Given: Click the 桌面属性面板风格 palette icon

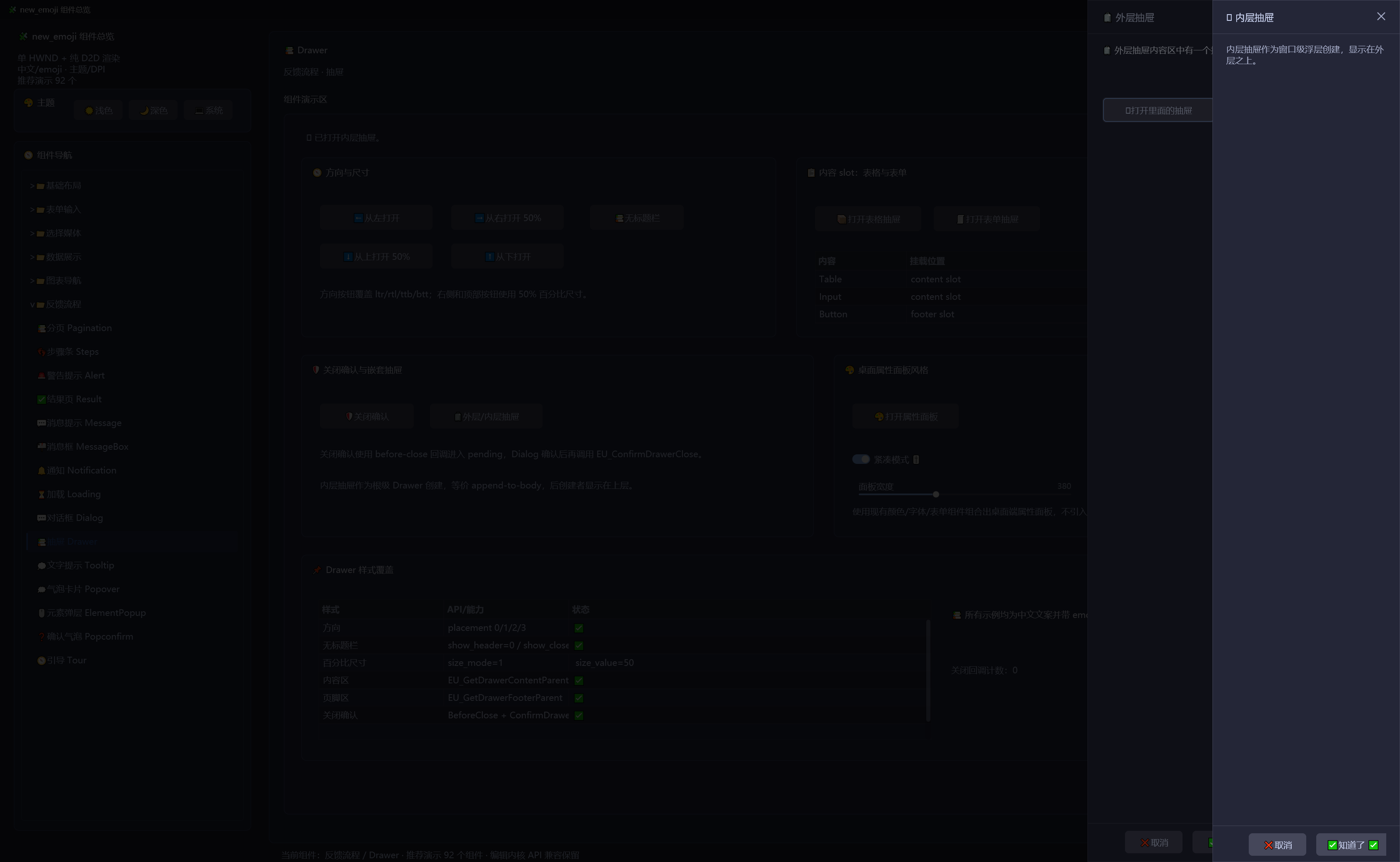Looking at the screenshot, I should [849, 370].
